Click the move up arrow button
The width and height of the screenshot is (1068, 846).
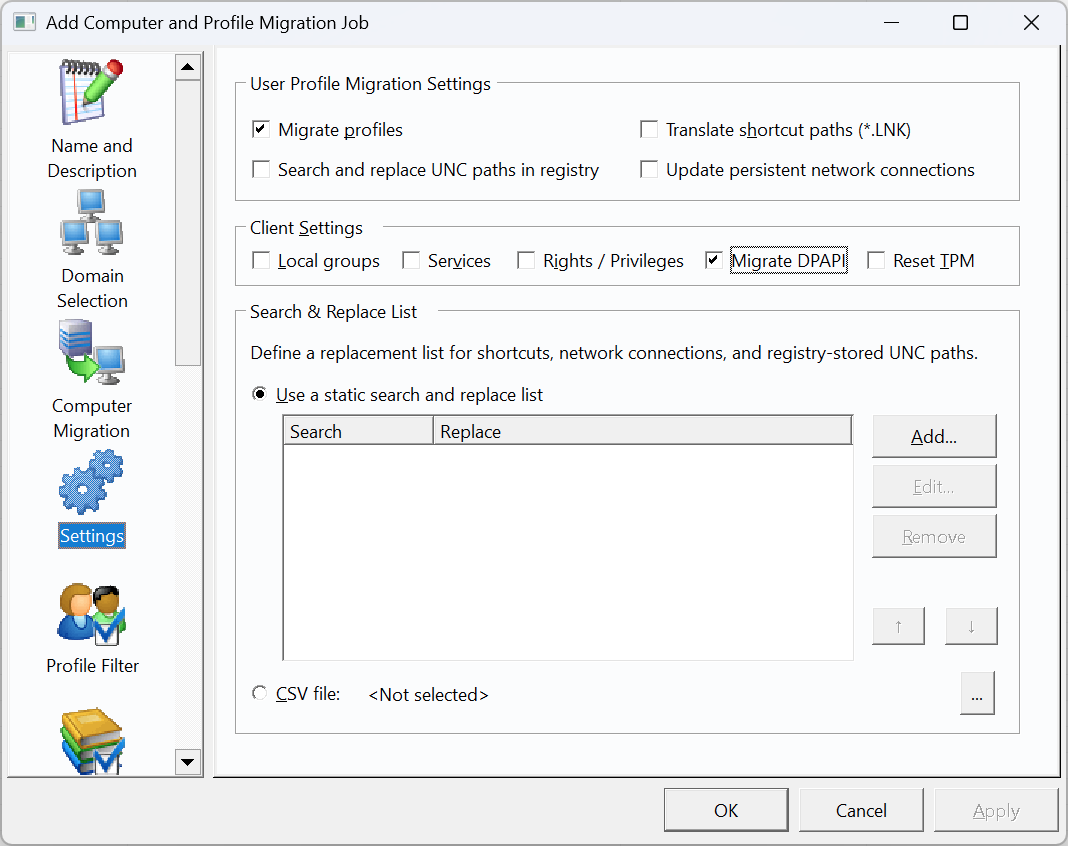point(898,626)
